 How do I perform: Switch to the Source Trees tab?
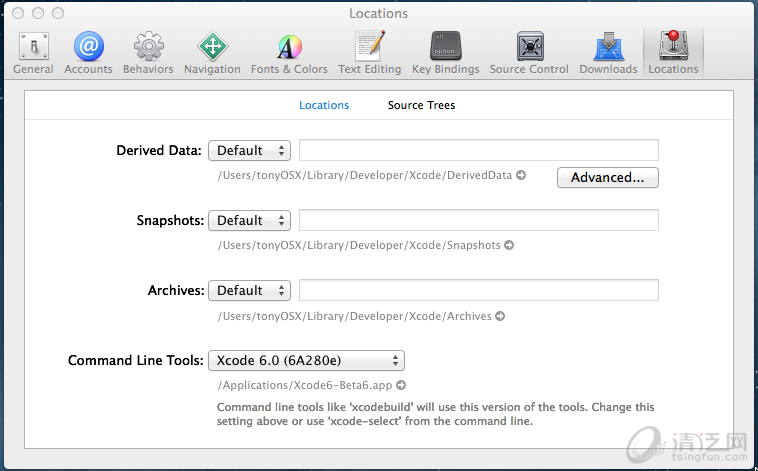pos(421,105)
